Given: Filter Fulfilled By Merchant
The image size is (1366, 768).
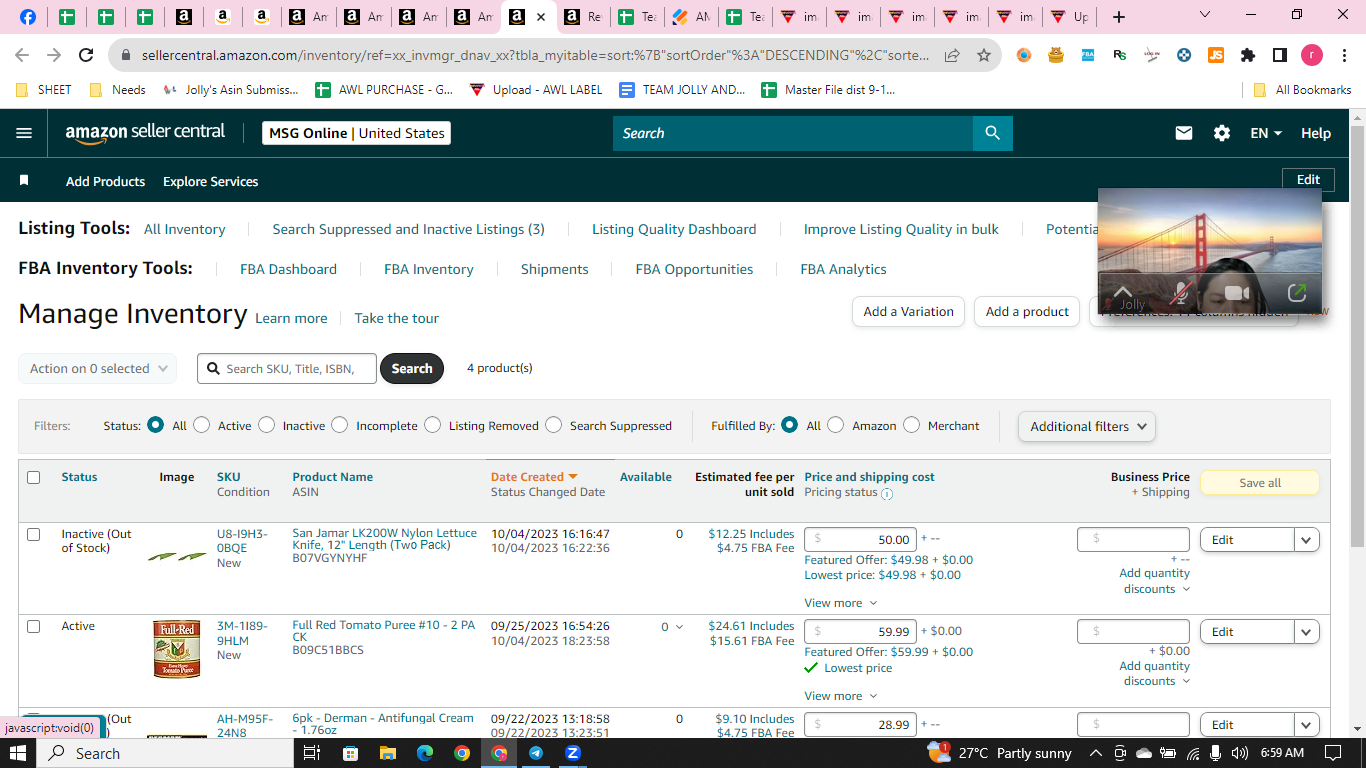Looking at the screenshot, I should tap(912, 425).
